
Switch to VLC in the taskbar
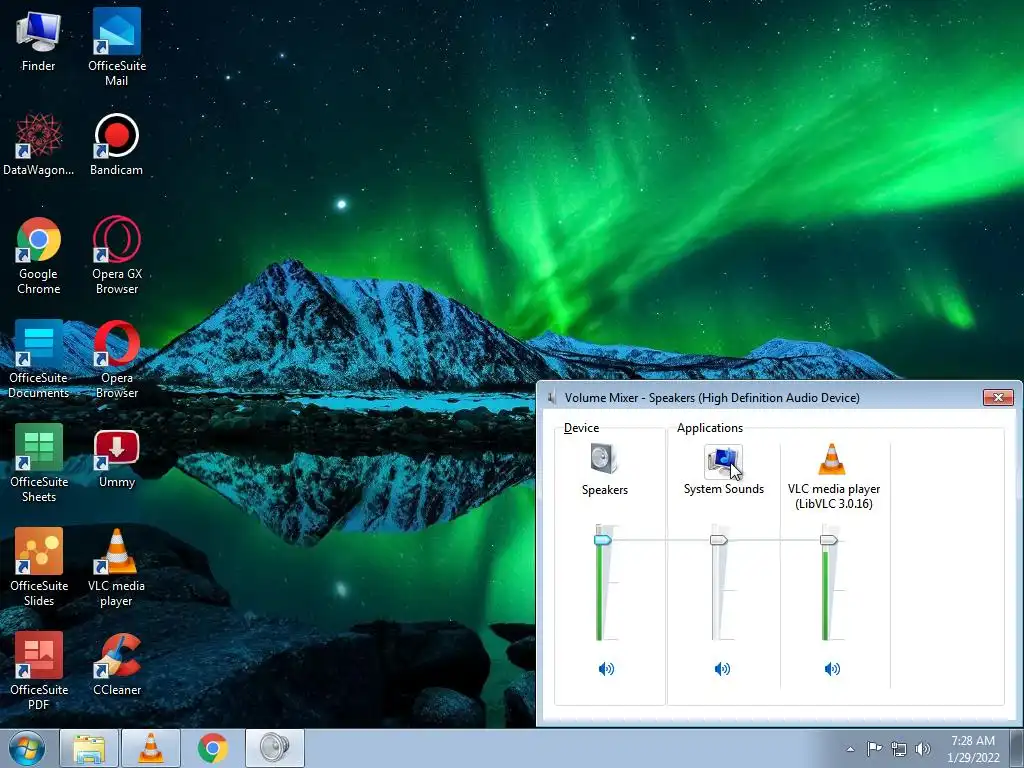tap(151, 748)
